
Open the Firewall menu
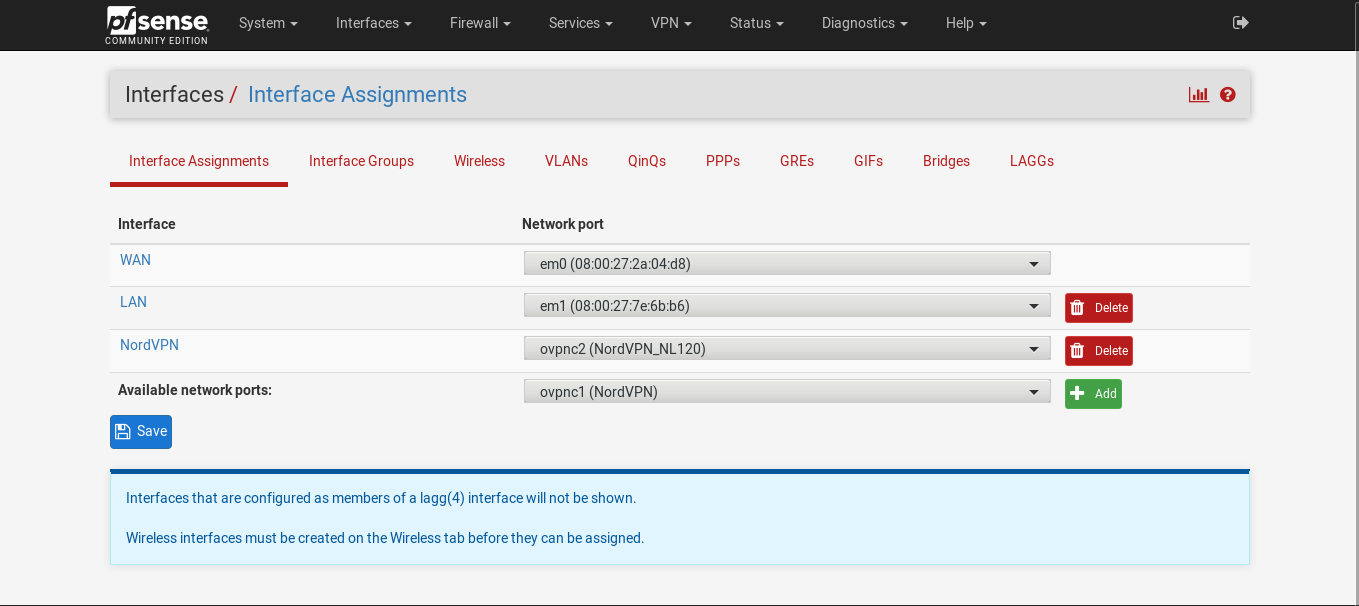[480, 23]
